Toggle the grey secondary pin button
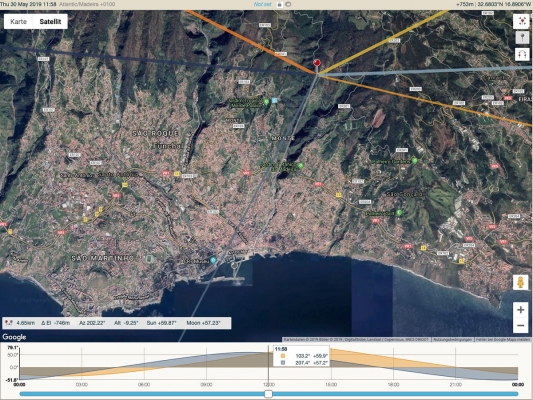The width and height of the screenshot is (533, 400). (522, 37)
